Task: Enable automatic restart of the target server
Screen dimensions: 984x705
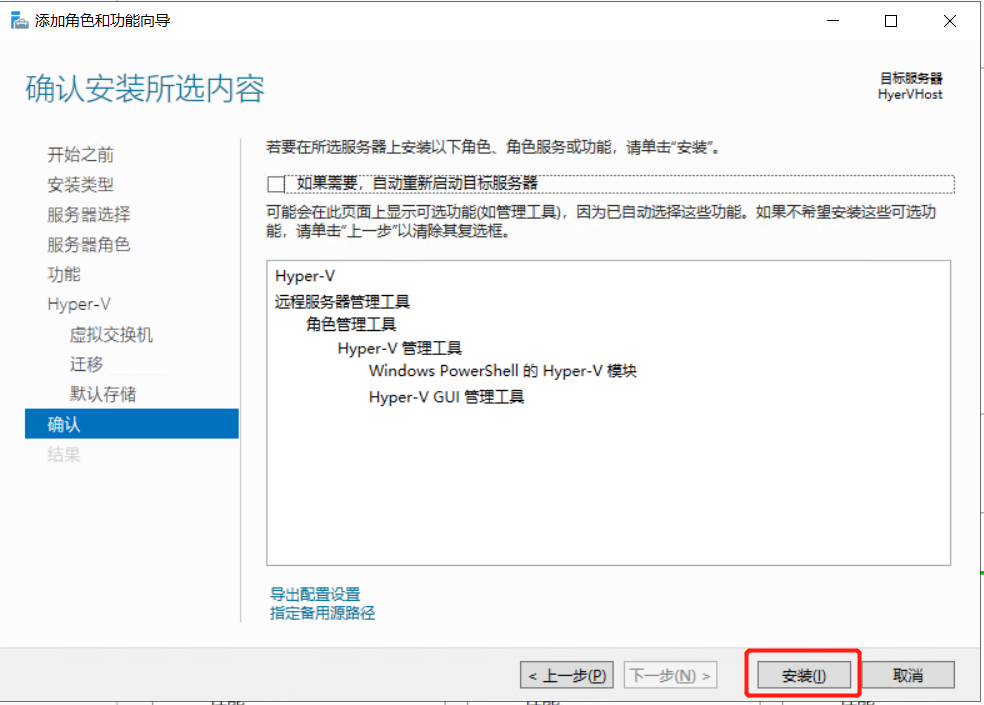Action: point(277,184)
